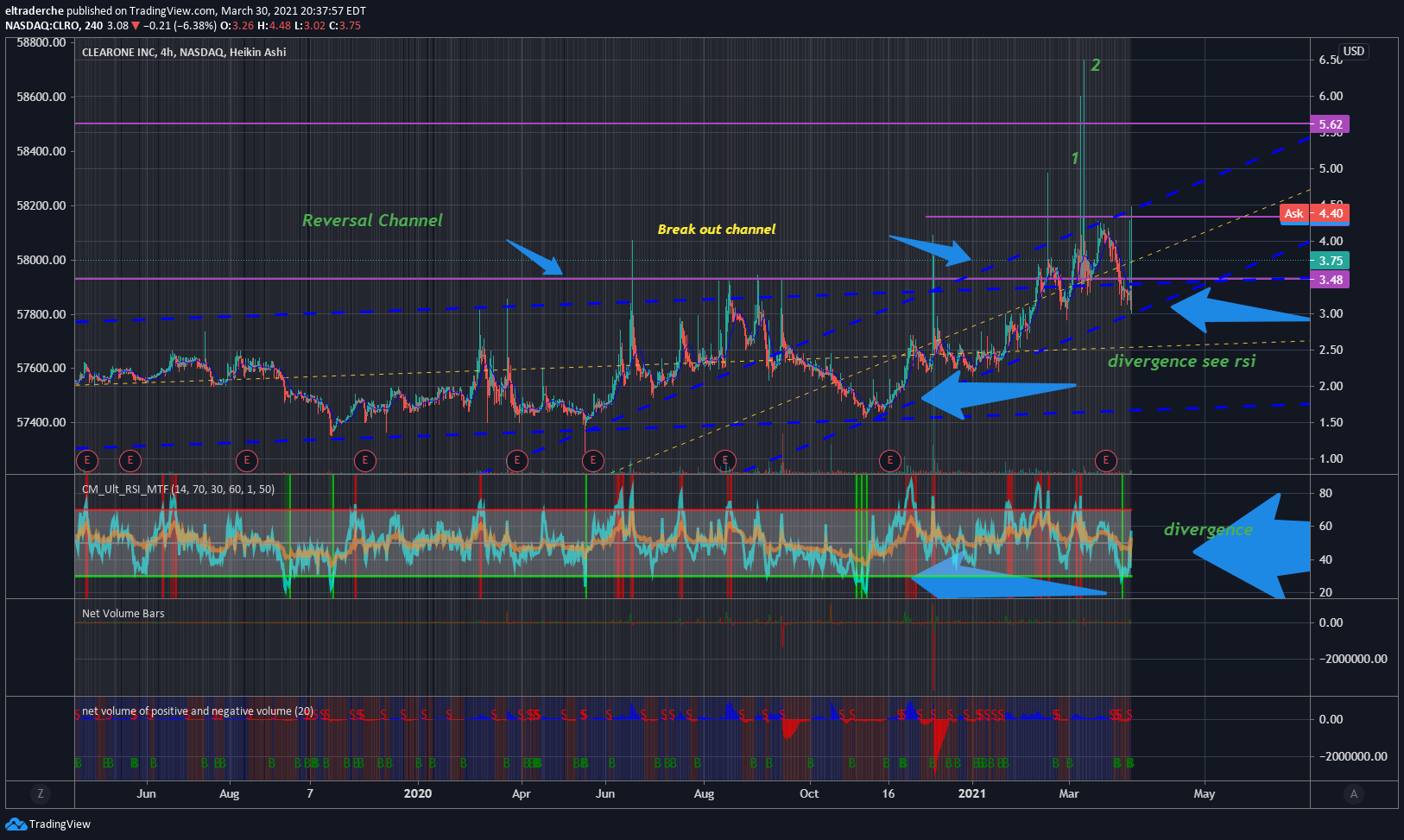Click 57400.00 on the left scale
The height and width of the screenshot is (840, 1404).
click(41, 422)
